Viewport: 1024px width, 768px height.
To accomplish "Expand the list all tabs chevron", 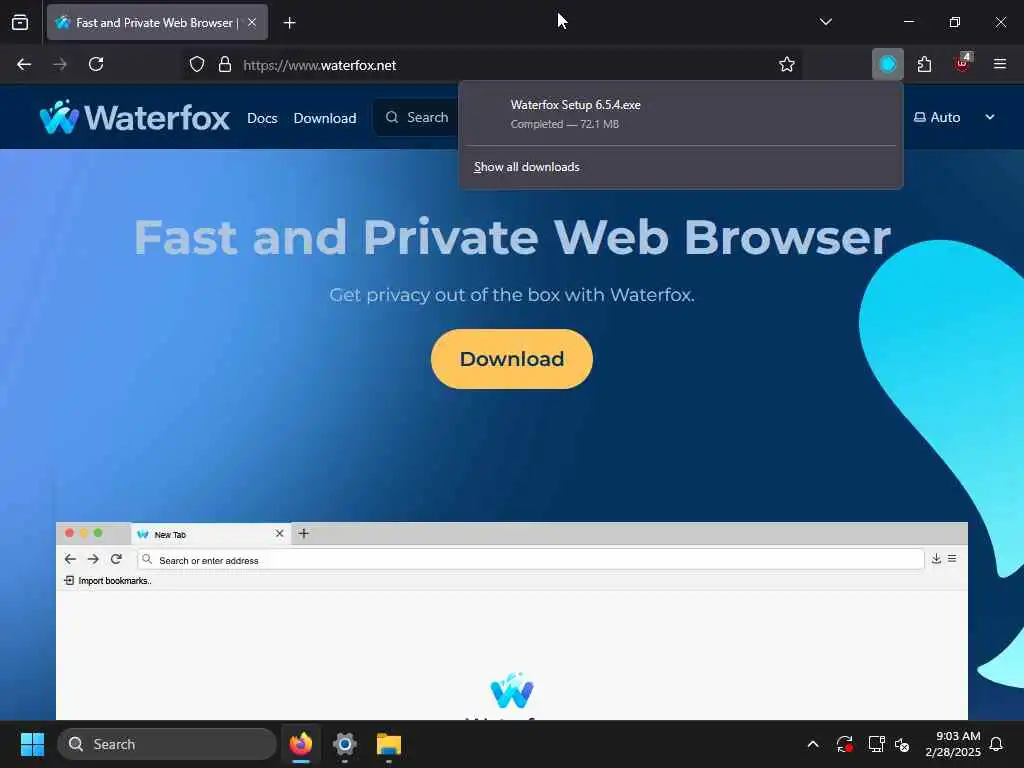I will click(x=825, y=22).
